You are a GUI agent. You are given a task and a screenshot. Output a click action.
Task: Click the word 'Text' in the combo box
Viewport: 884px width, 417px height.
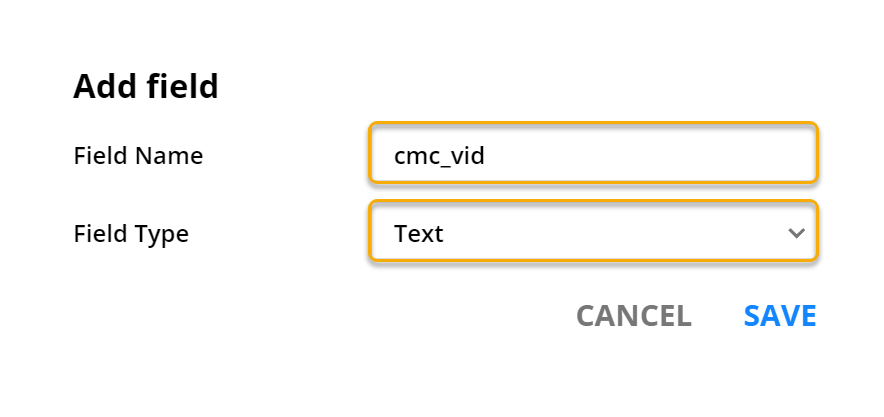[419, 234]
